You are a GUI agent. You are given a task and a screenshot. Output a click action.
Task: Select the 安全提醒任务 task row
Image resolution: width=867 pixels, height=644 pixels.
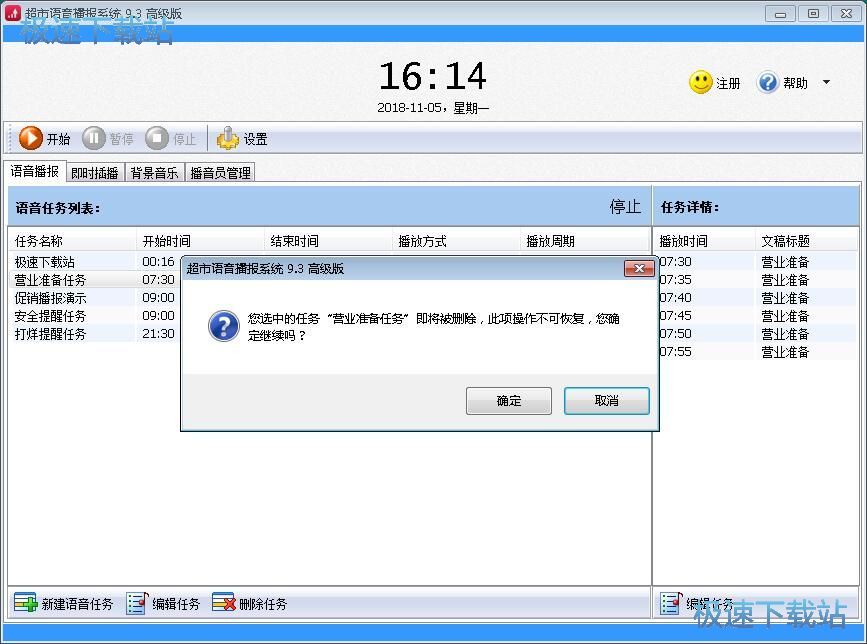[94, 316]
